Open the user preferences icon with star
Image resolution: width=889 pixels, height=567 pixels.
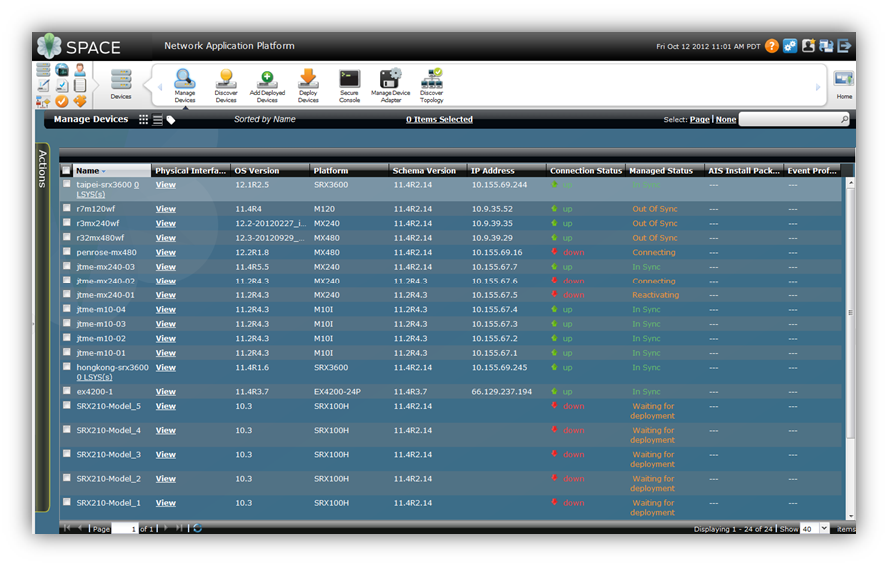pyautogui.click(x=808, y=46)
